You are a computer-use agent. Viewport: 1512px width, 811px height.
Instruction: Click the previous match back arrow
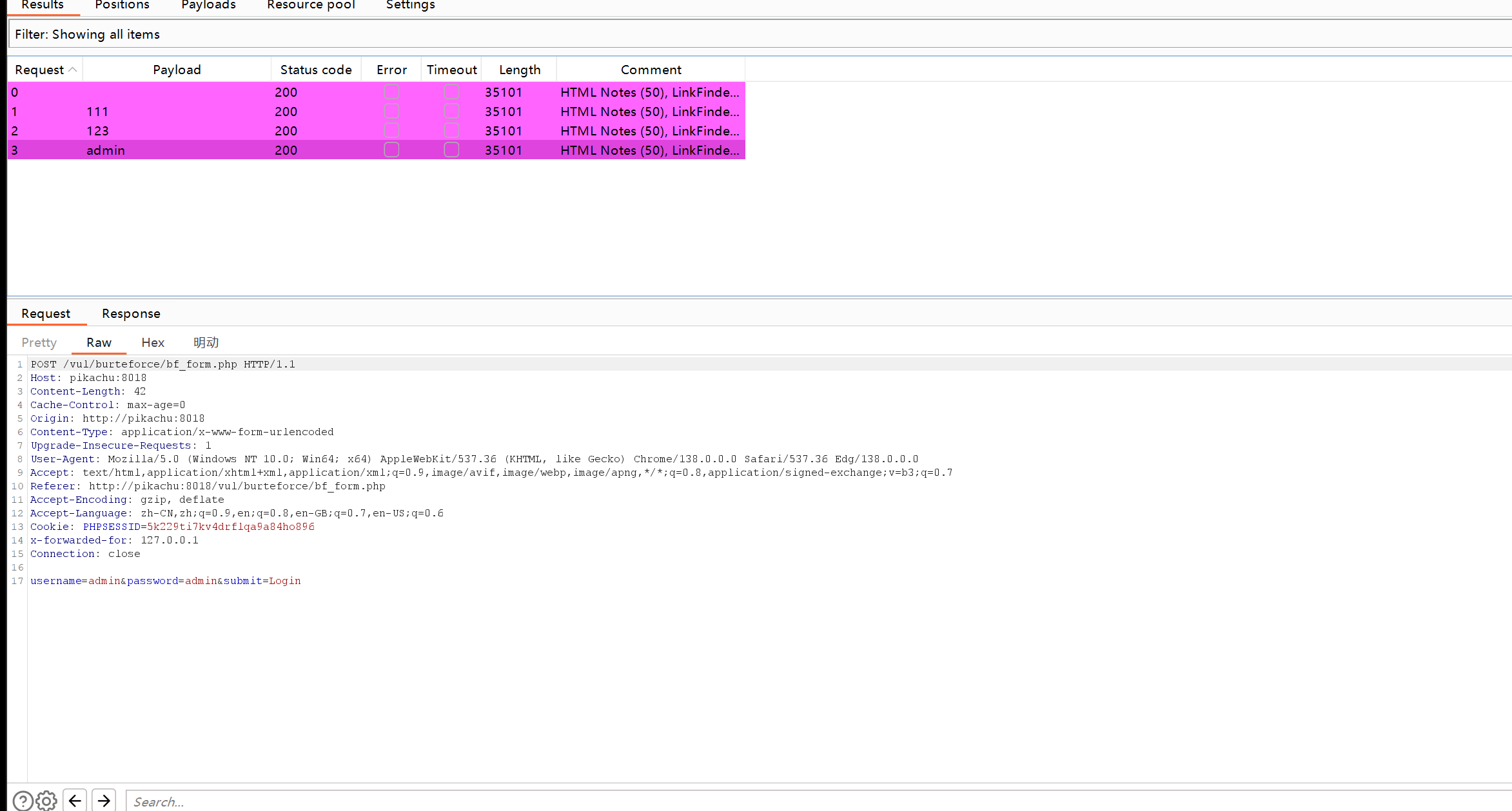[75, 801]
